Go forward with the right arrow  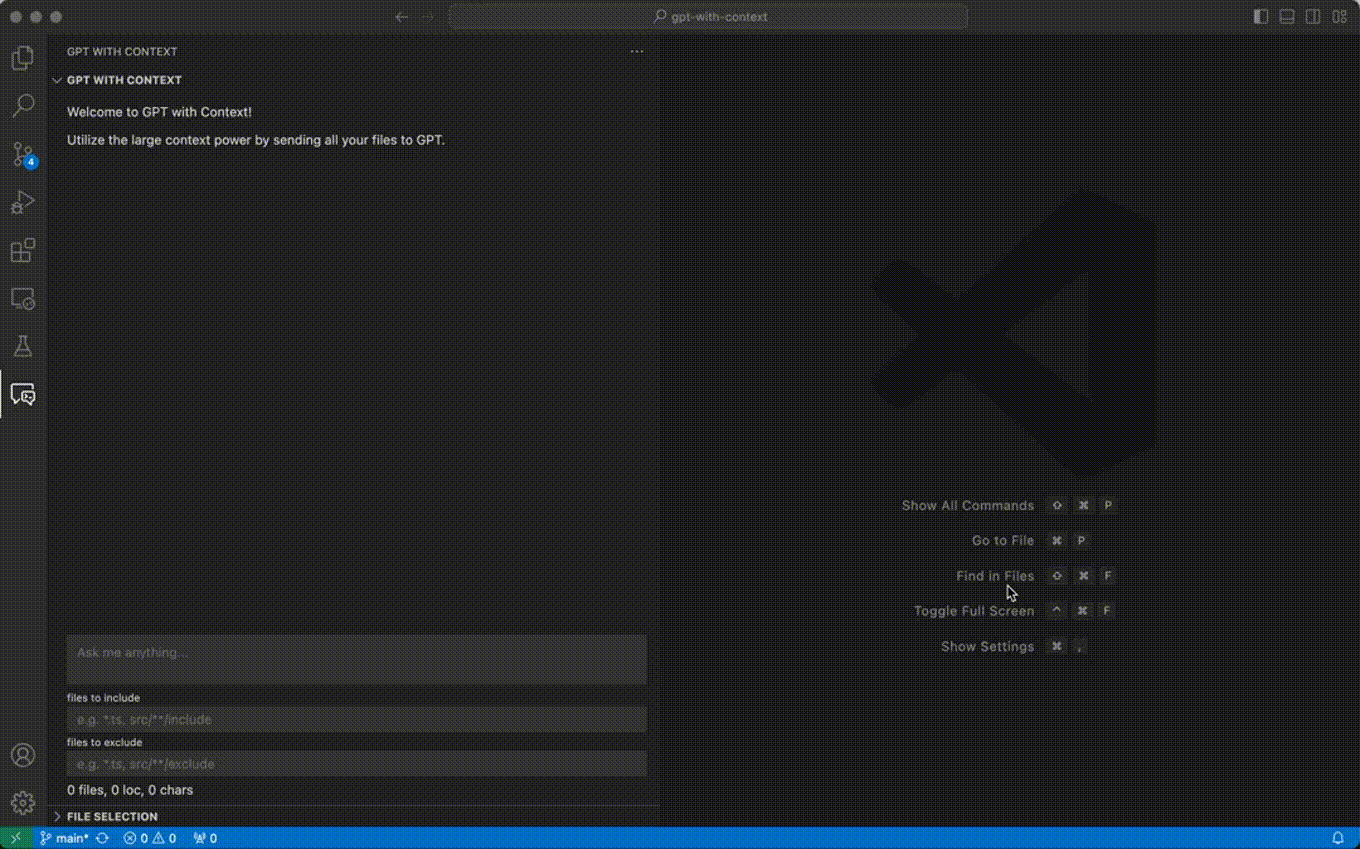point(429,17)
